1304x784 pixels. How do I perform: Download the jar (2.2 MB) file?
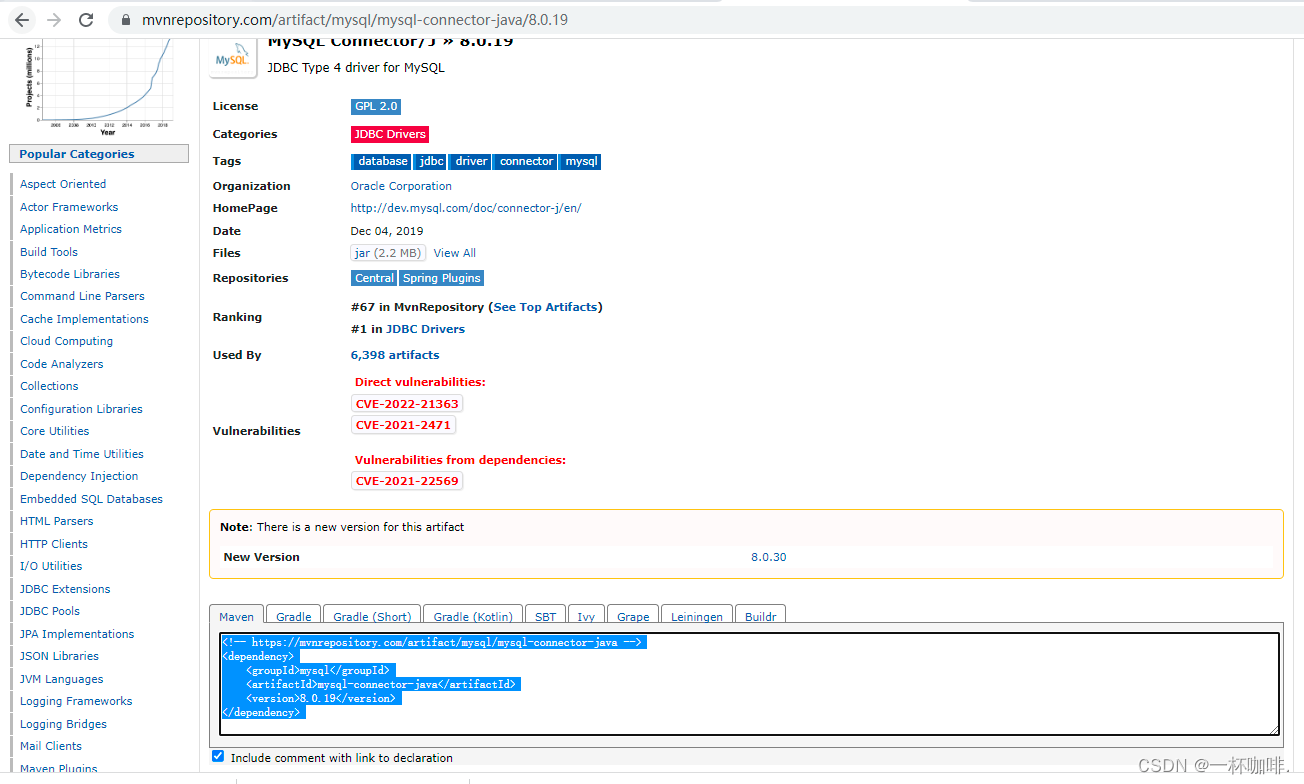click(x=388, y=253)
